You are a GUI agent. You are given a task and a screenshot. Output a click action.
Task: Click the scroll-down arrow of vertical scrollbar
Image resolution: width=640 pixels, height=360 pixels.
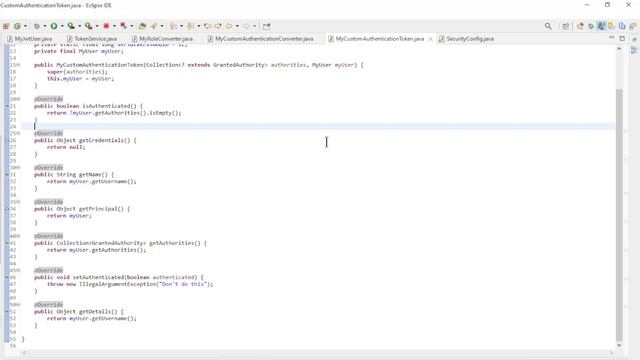pyautogui.click(x=619, y=345)
